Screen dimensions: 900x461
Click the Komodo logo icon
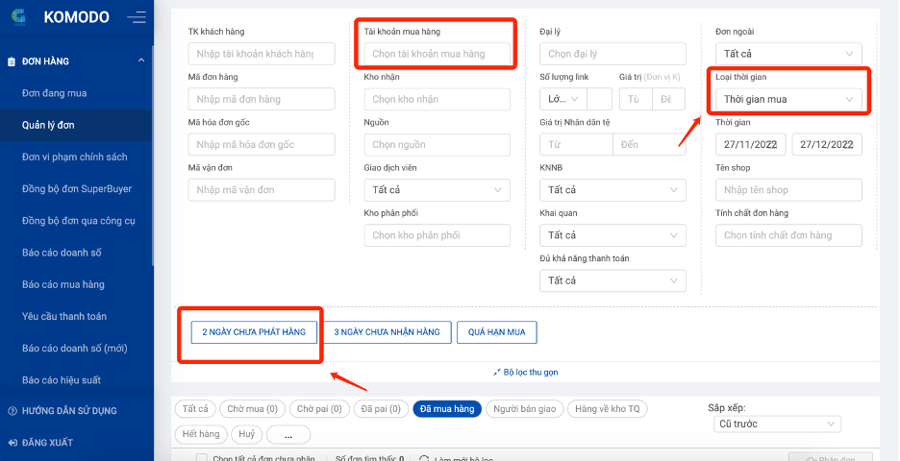pos(19,17)
